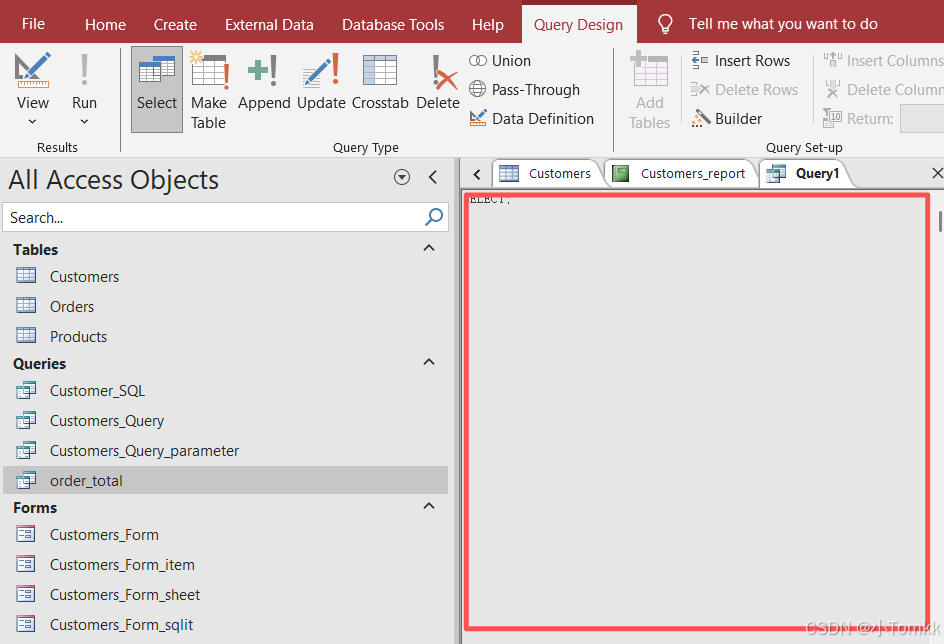This screenshot has height=644, width=944.
Task: Click the Return value box
Action: [x=922, y=119]
